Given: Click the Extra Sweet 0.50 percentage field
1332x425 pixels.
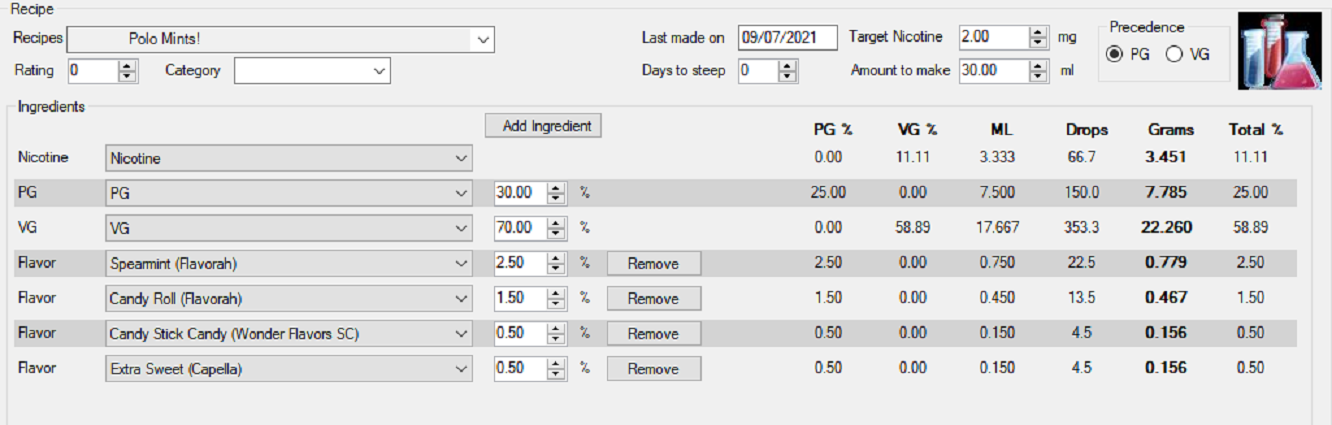Looking at the screenshot, I should (531, 368).
